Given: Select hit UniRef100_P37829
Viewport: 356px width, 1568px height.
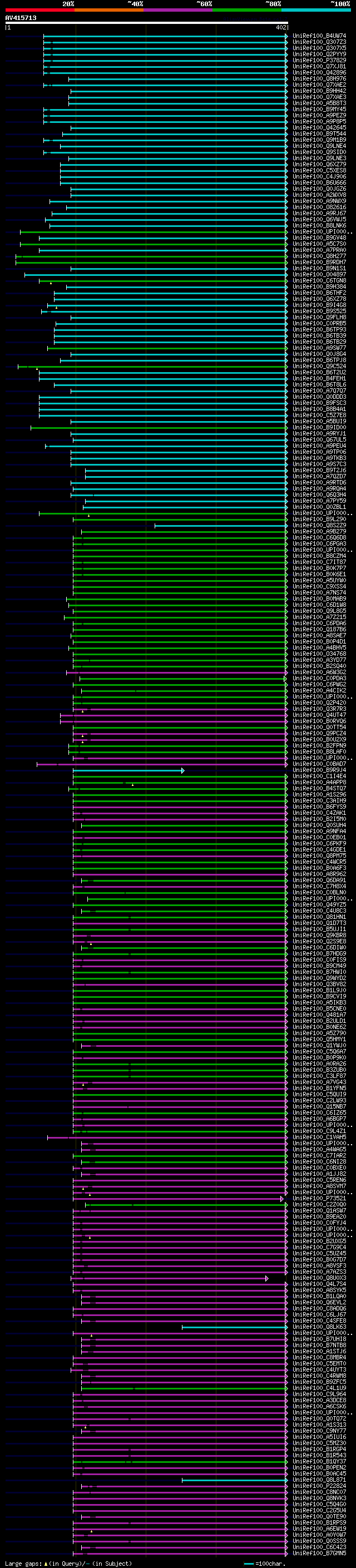Looking at the screenshot, I should pos(319,60).
